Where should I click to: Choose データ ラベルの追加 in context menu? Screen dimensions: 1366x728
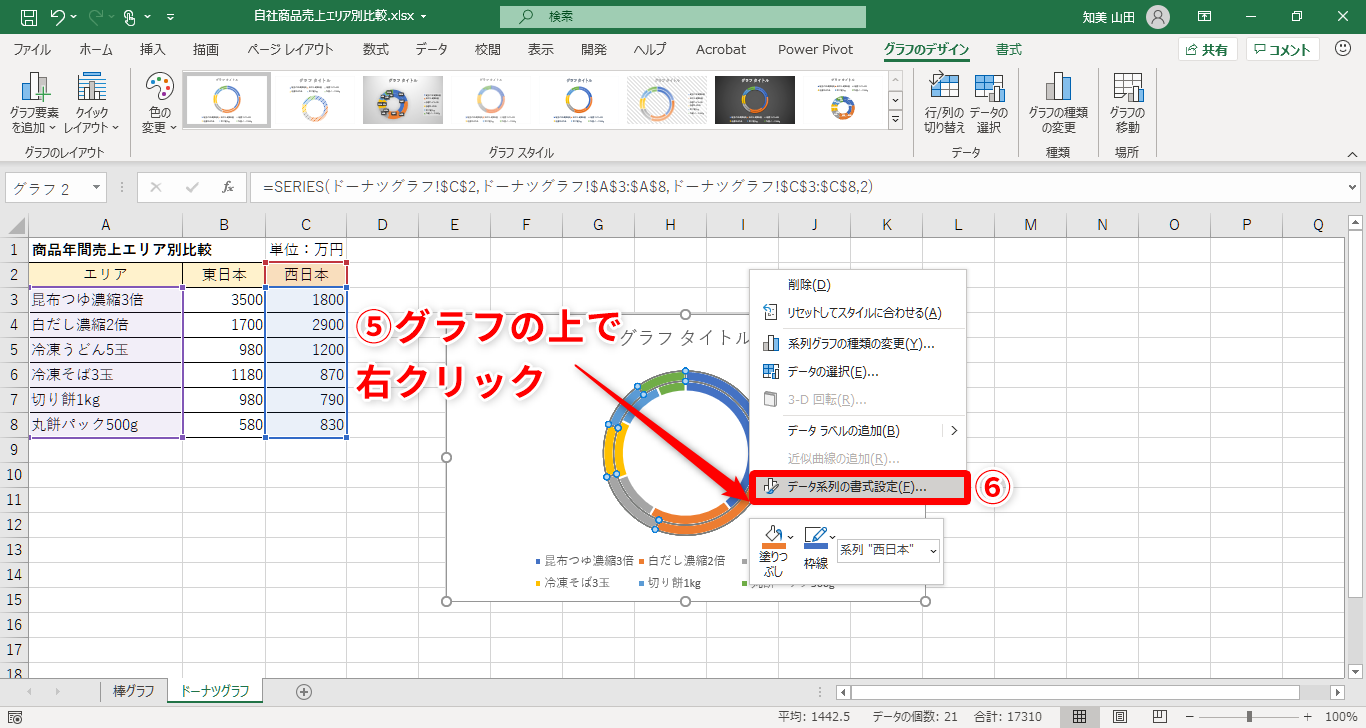click(x=859, y=431)
